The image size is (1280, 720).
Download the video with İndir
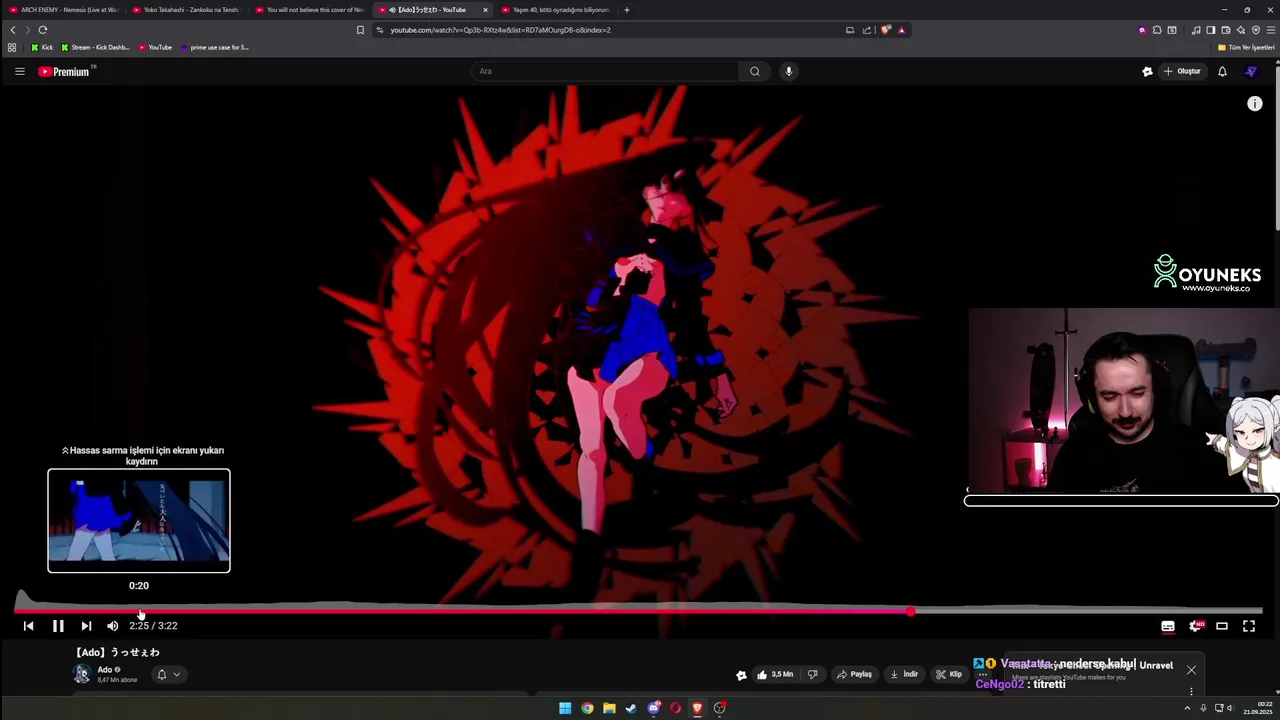click(904, 674)
